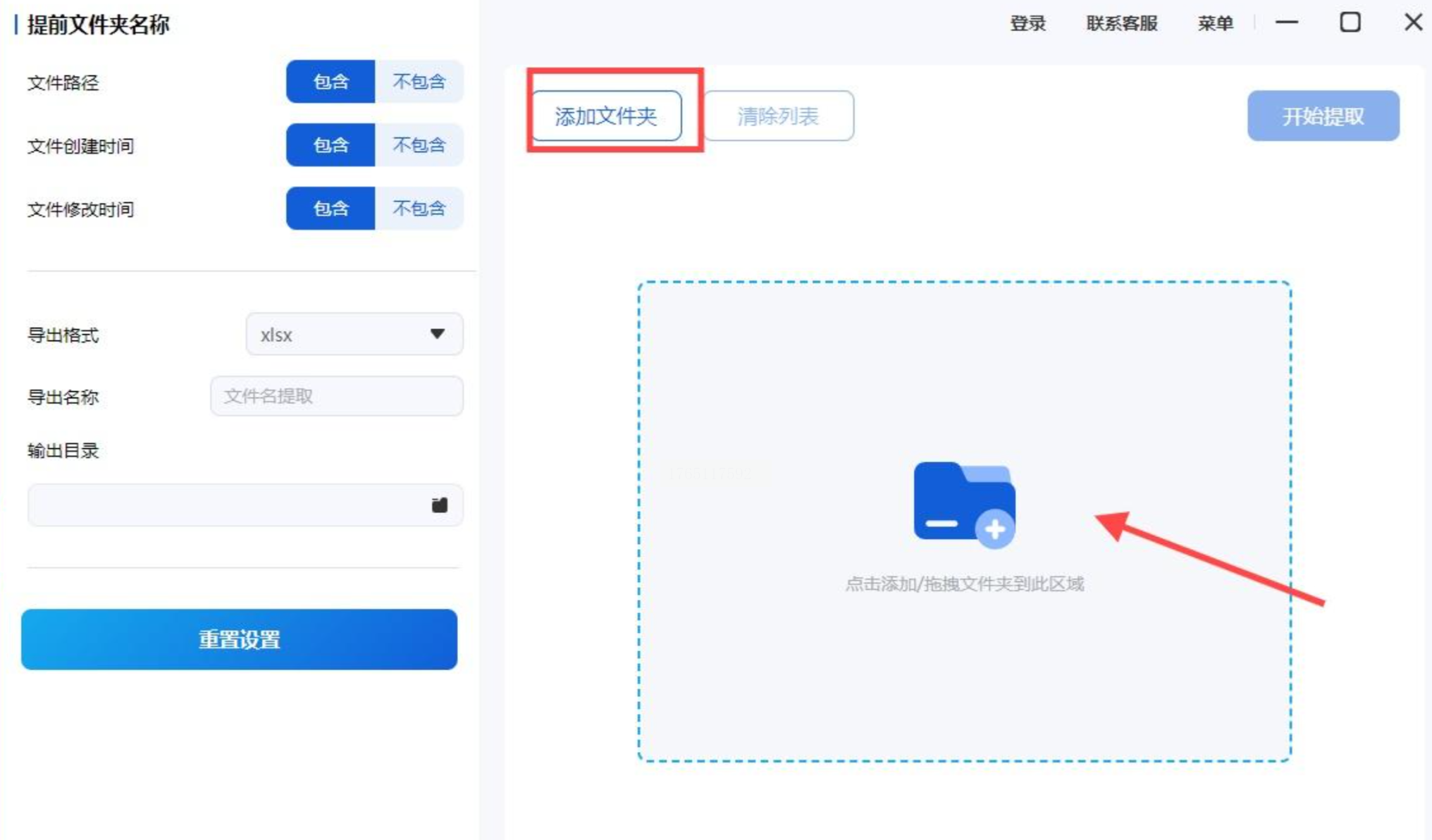This screenshot has width=1432, height=840.
Task: Select 不包含 for 文件修改时间
Action: tap(419, 209)
